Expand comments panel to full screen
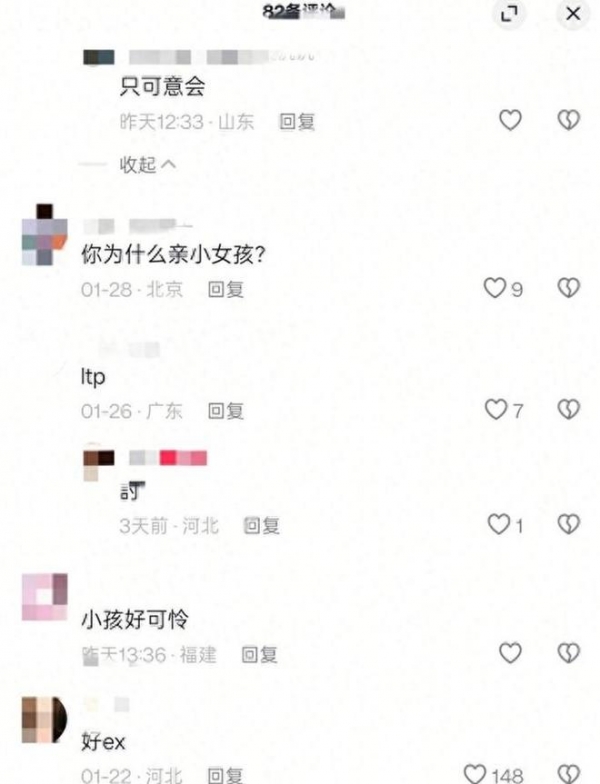 point(509,14)
